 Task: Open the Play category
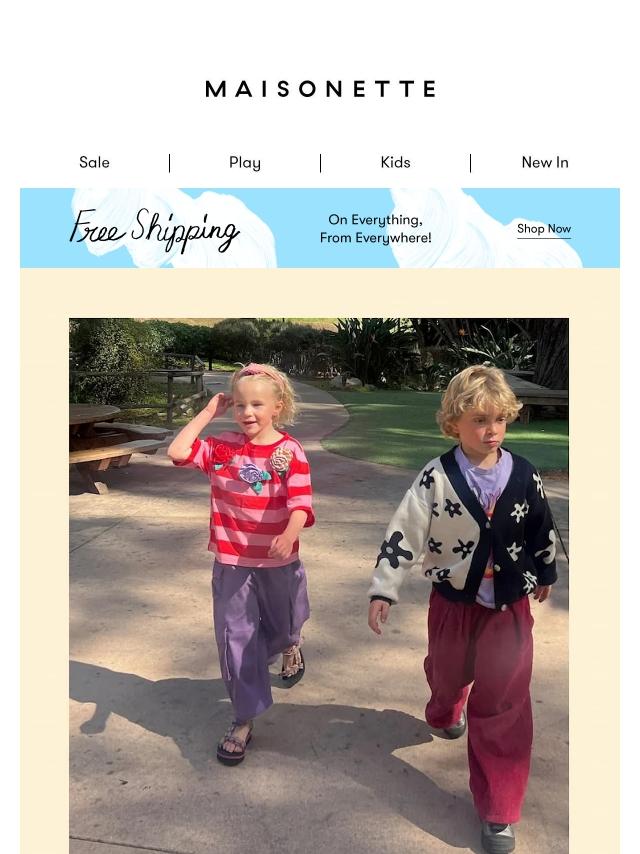pyautogui.click(x=245, y=163)
